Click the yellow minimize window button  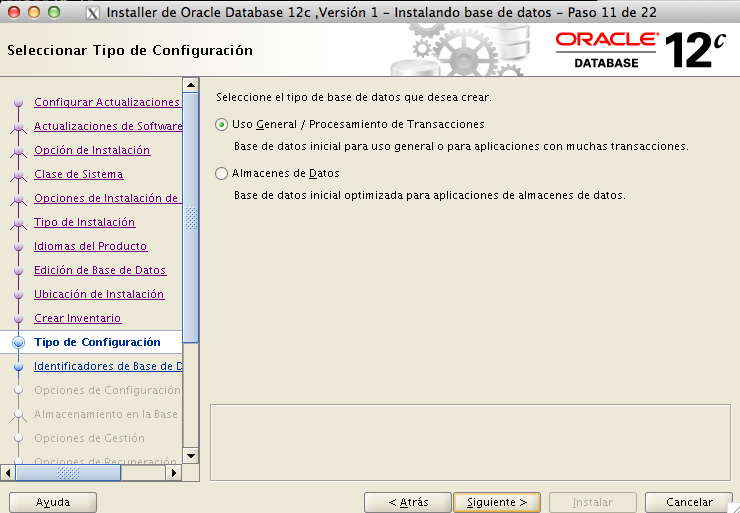[34, 12]
